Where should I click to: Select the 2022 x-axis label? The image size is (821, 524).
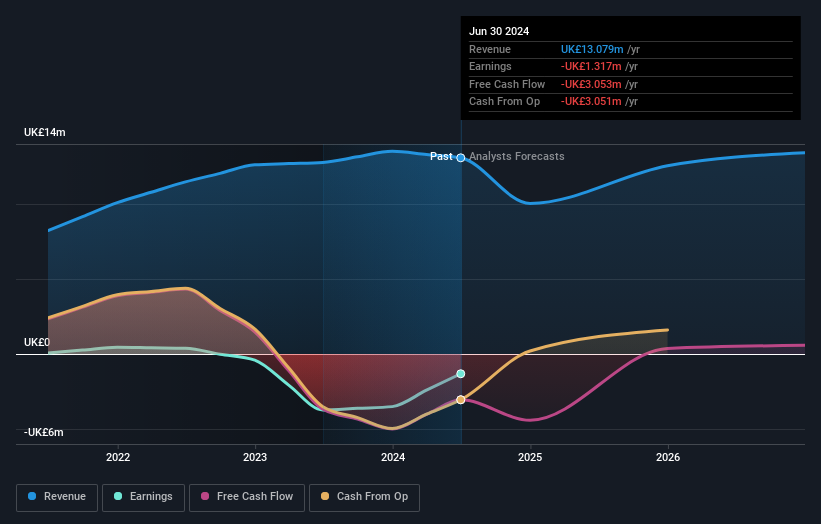[x=118, y=457]
